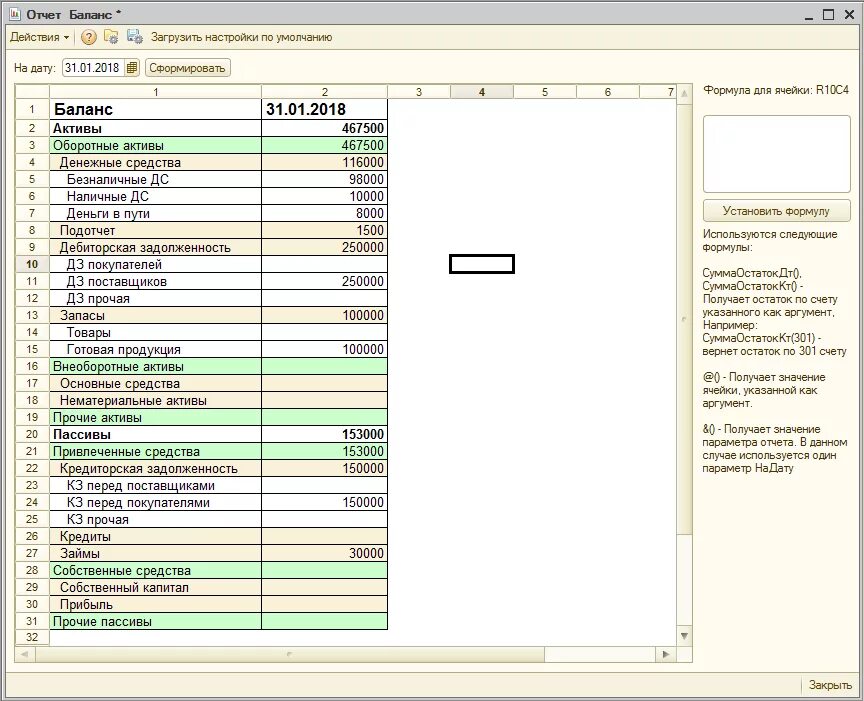Select cell Внеоборотные активы
864x701 pixels.
tap(155, 366)
